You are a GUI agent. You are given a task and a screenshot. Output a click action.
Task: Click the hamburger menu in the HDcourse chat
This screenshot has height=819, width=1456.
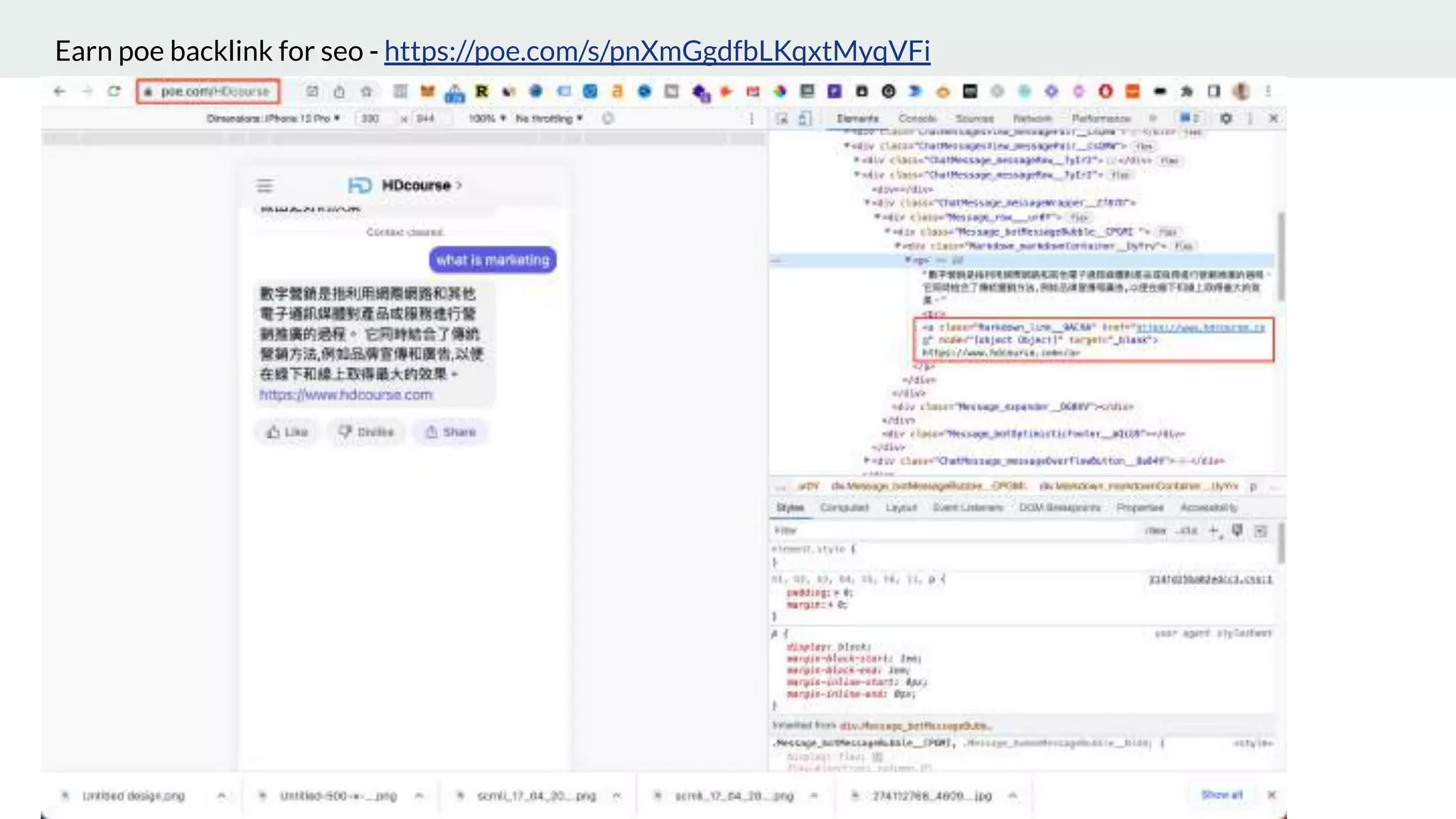264,186
